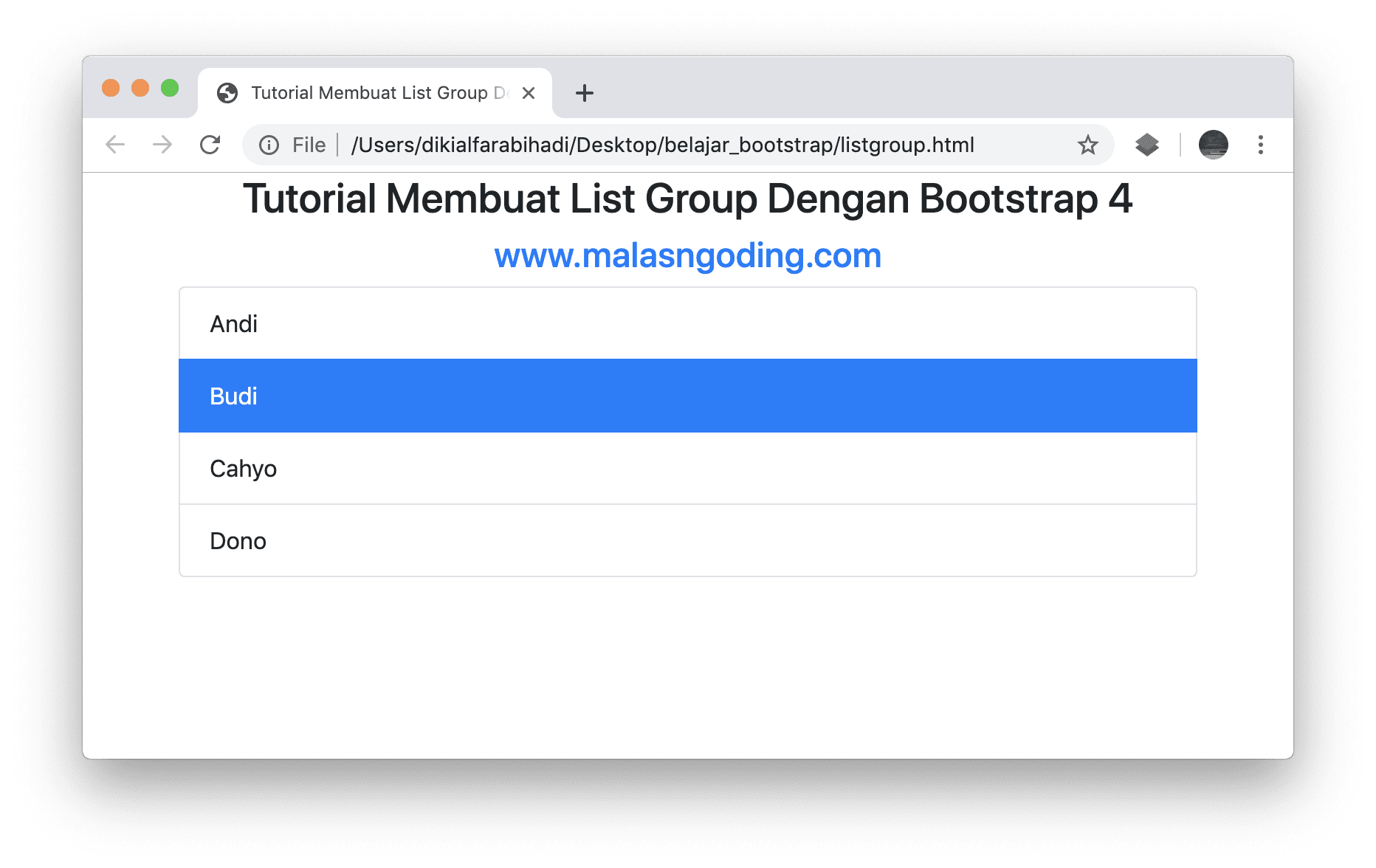This screenshot has width=1376, height=868.
Task: Open the browser profile avatar icon
Action: coord(1213,145)
